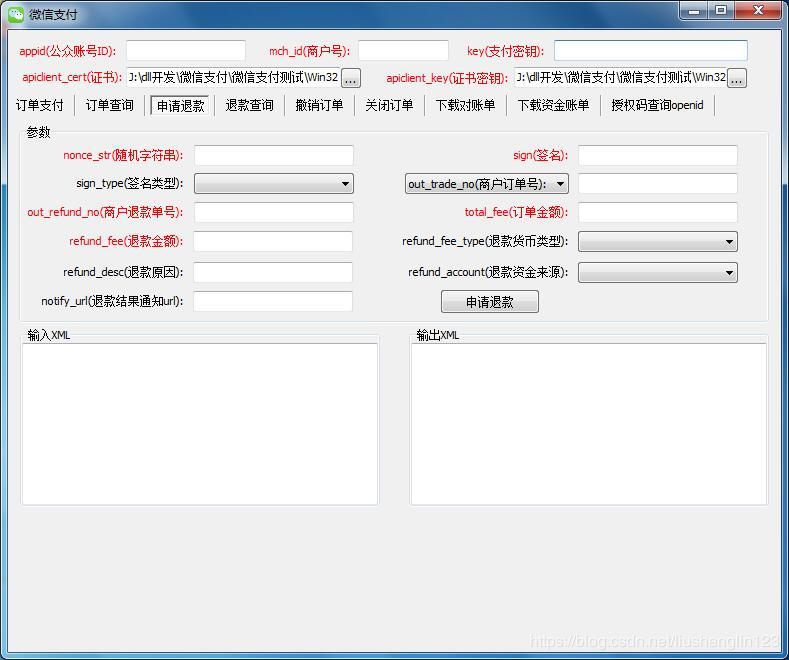Go to the 撤销订单 tab
The height and width of the screenshot is (660, 789).
tap(320, 105)
